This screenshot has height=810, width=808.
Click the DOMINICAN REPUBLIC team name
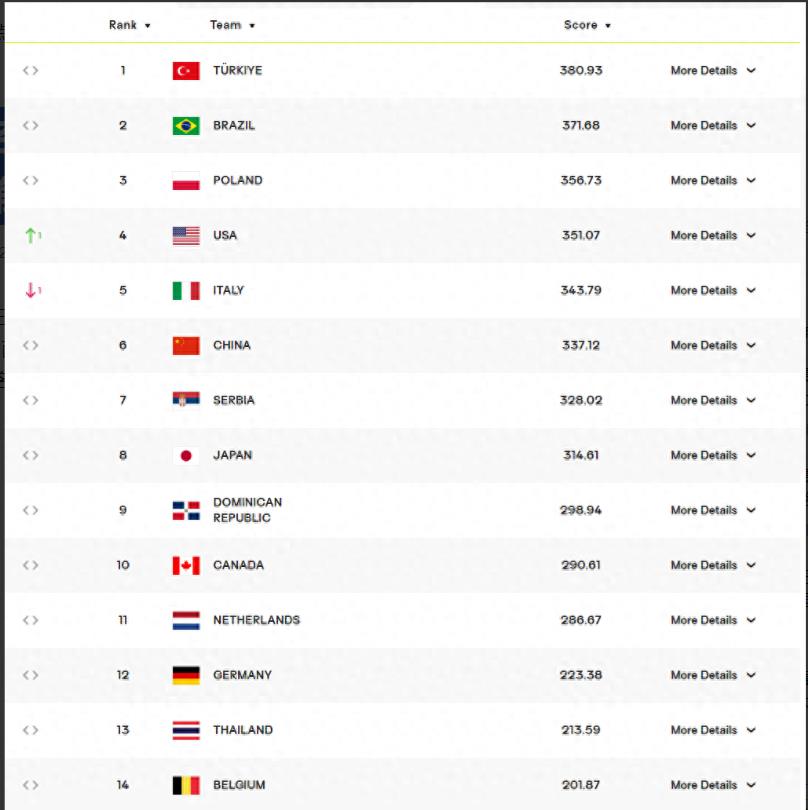[247, 510]
